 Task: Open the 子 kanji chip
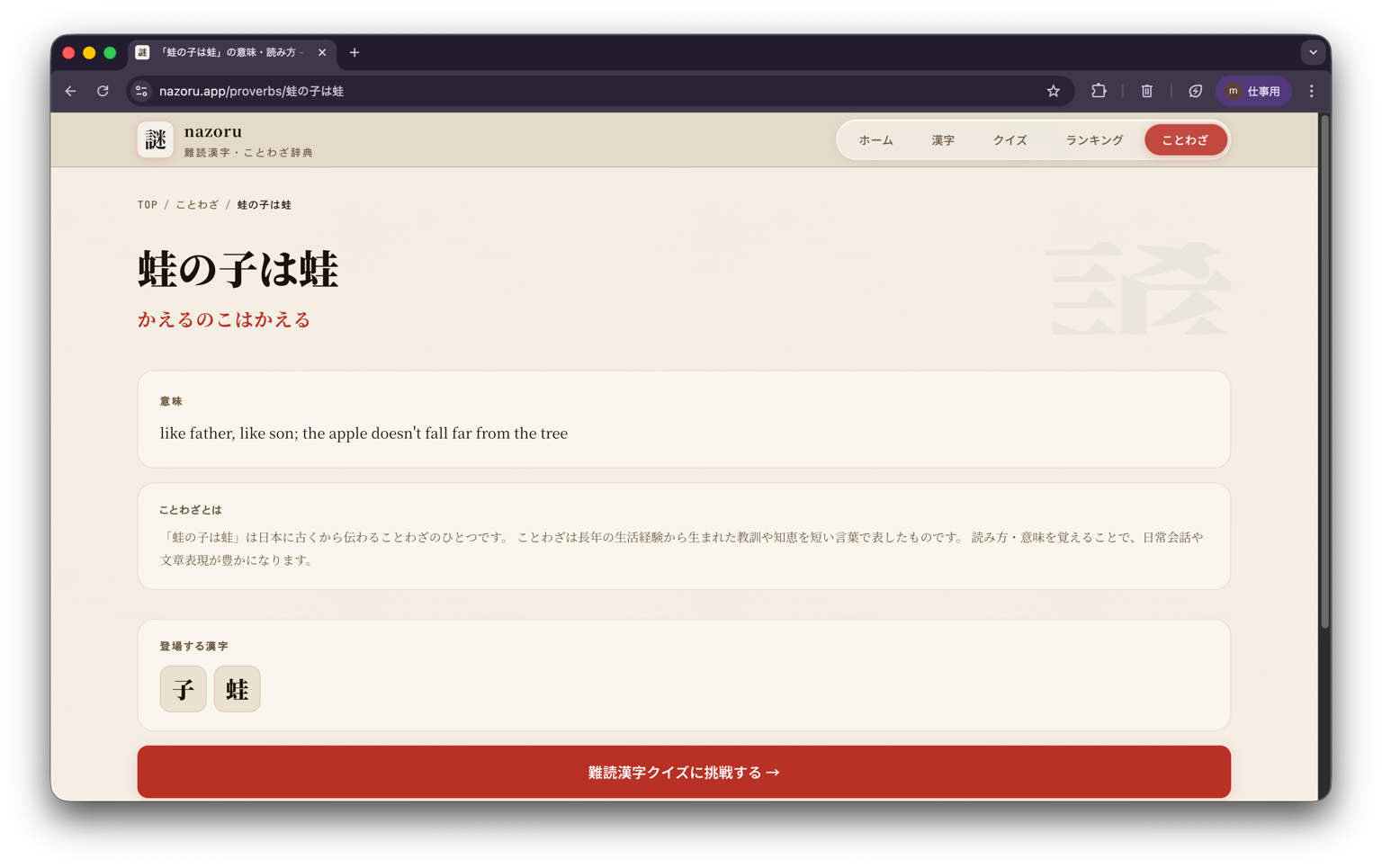184,689
